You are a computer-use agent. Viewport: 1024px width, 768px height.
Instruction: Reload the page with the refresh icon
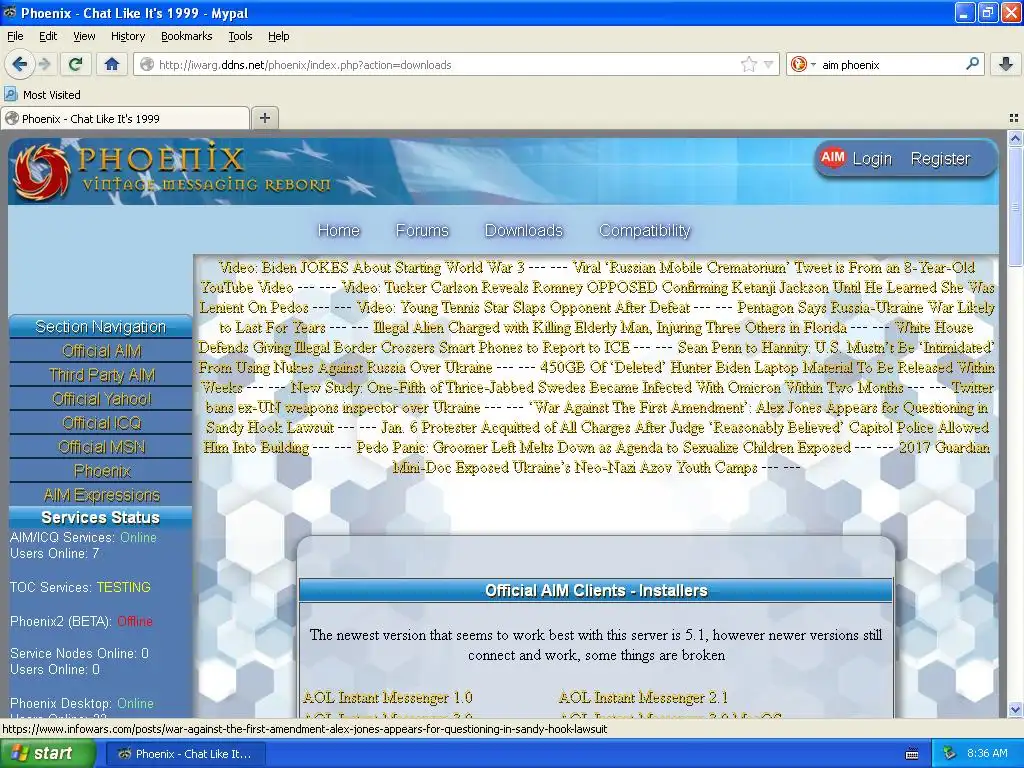(75, 64)
